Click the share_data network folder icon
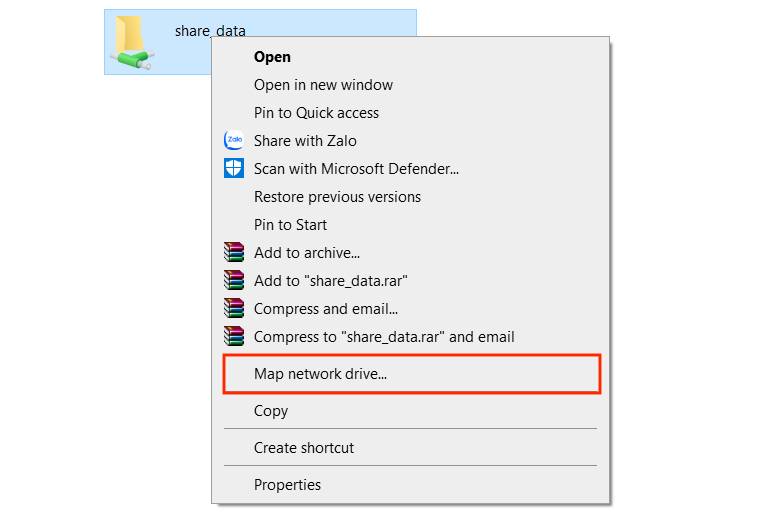Image resolution: width=757 pixels, height=518 pixels. (132, 44)
